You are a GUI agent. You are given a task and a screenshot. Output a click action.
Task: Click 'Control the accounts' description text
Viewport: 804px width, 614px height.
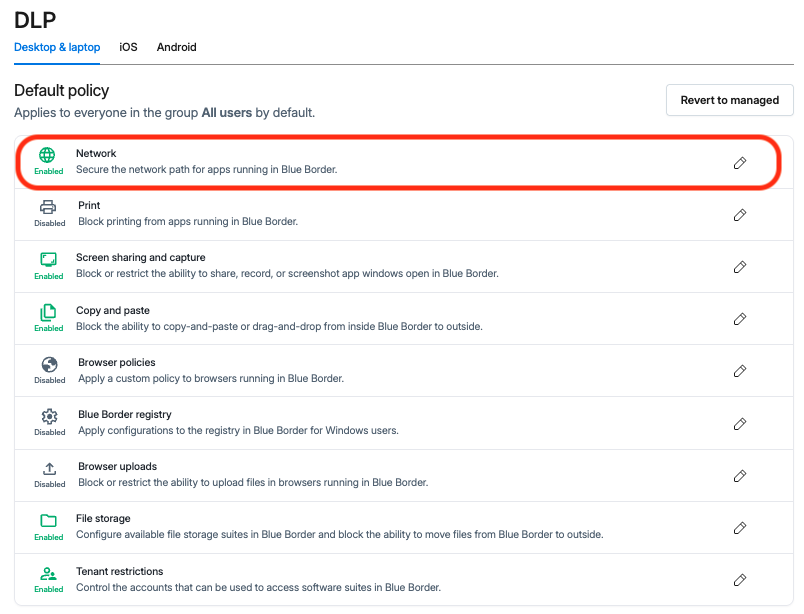coord(258,587)
